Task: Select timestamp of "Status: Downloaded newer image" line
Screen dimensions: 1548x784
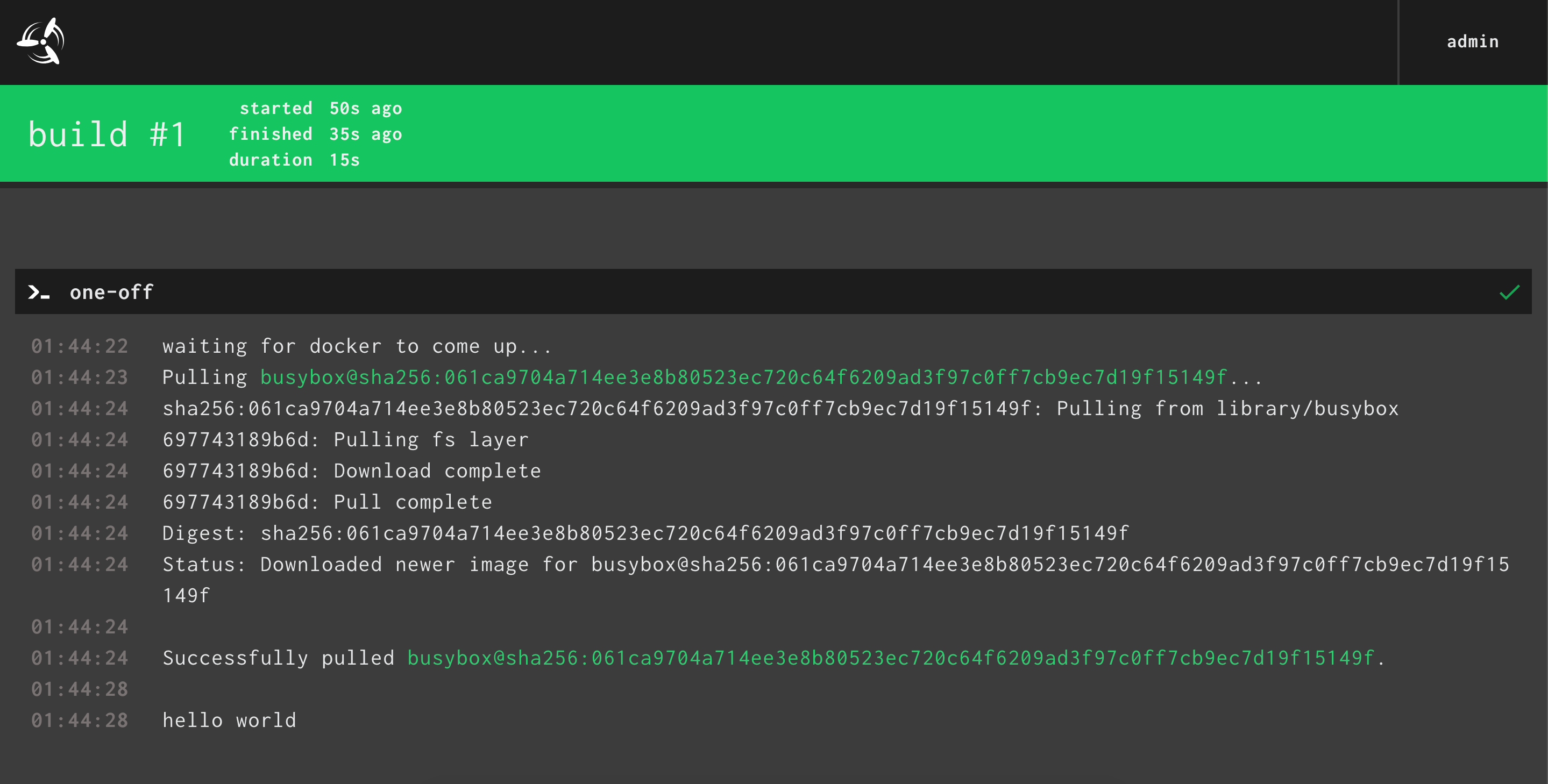Action: pyautogui.click(x=80, y=565)
